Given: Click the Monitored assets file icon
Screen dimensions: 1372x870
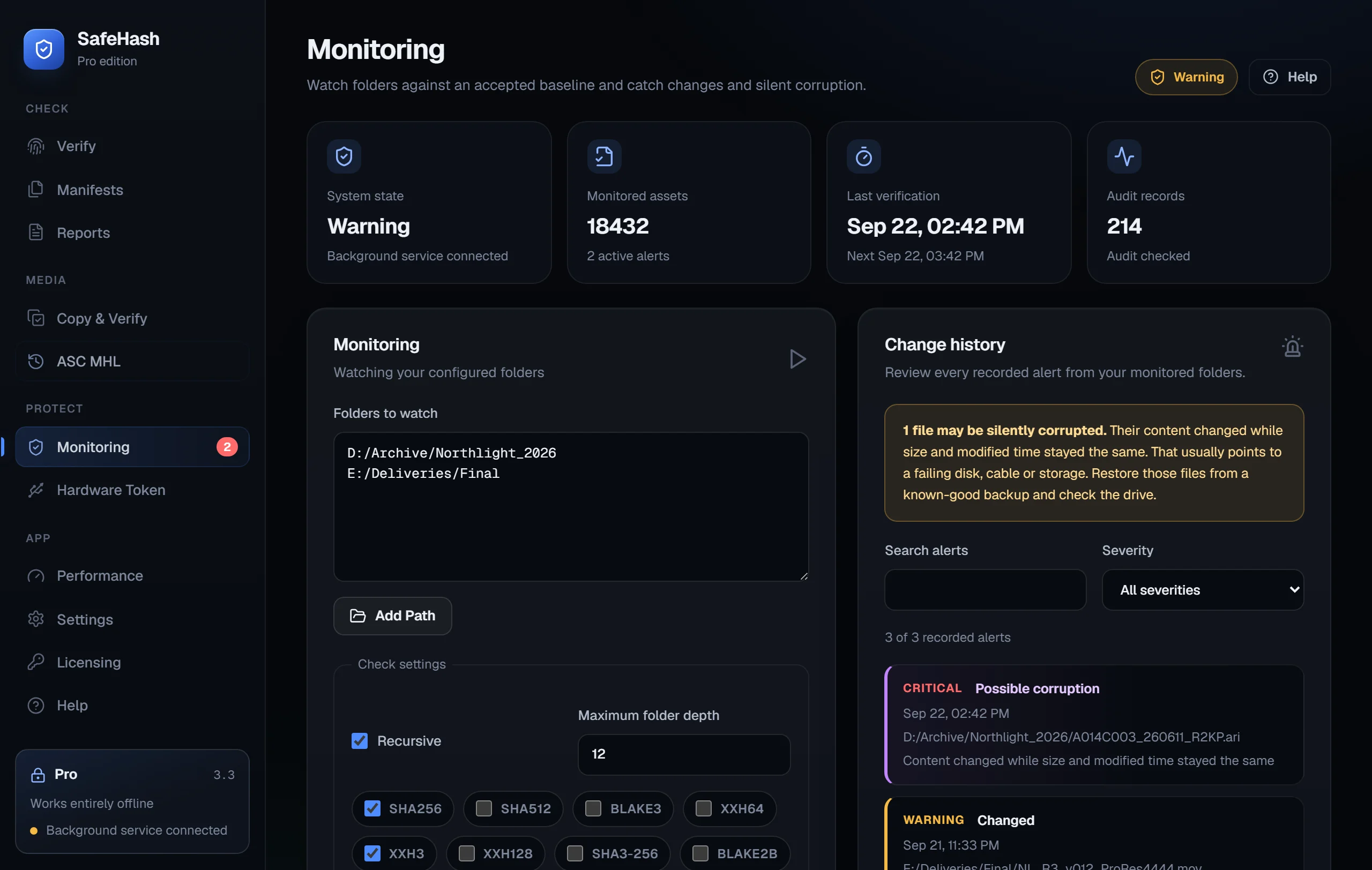Looking at the screenshot, I should coord(604,156).
